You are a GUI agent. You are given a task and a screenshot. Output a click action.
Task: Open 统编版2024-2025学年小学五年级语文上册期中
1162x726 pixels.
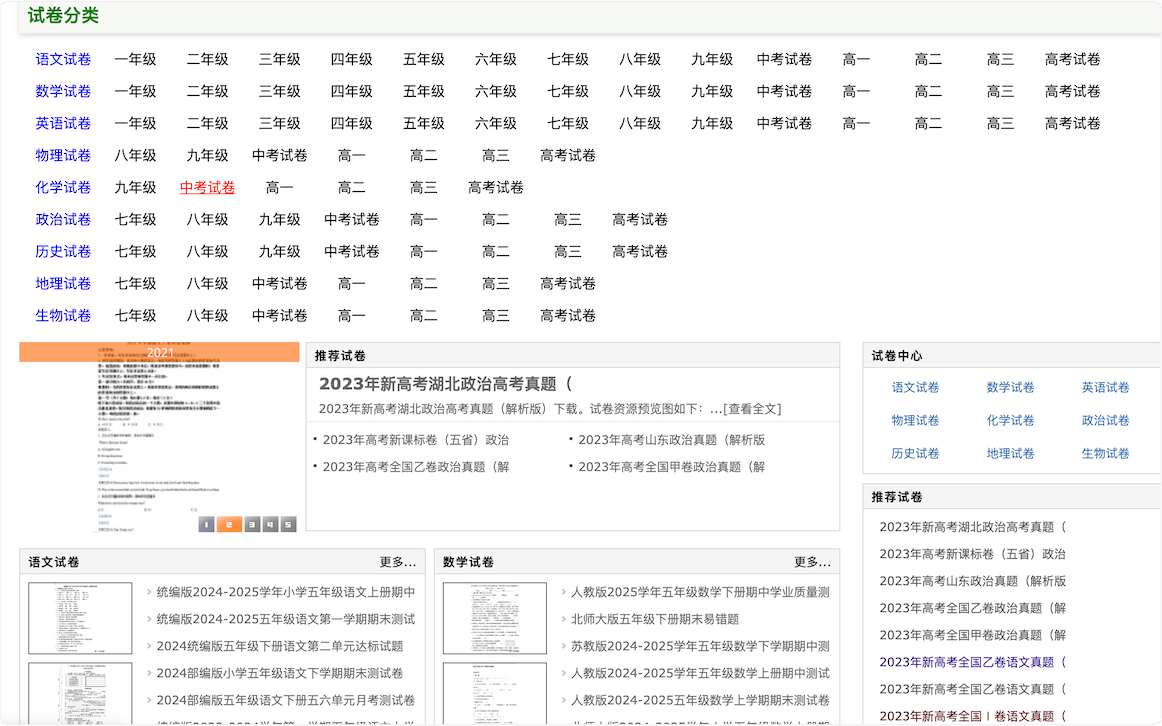click(285, 592)
